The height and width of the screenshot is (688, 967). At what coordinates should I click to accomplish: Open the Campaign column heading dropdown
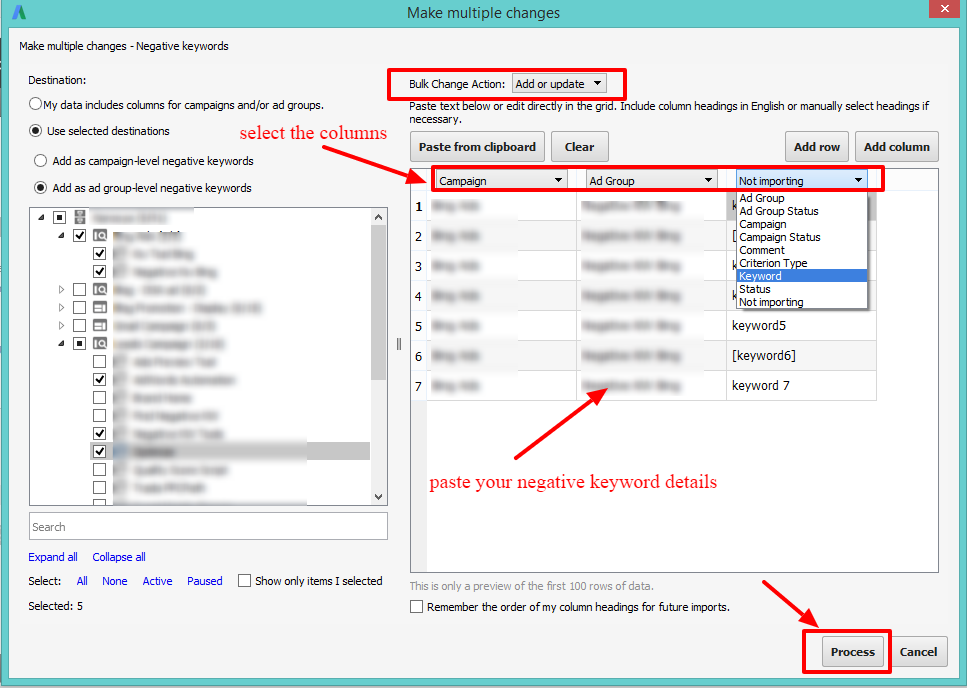(501, 181)
